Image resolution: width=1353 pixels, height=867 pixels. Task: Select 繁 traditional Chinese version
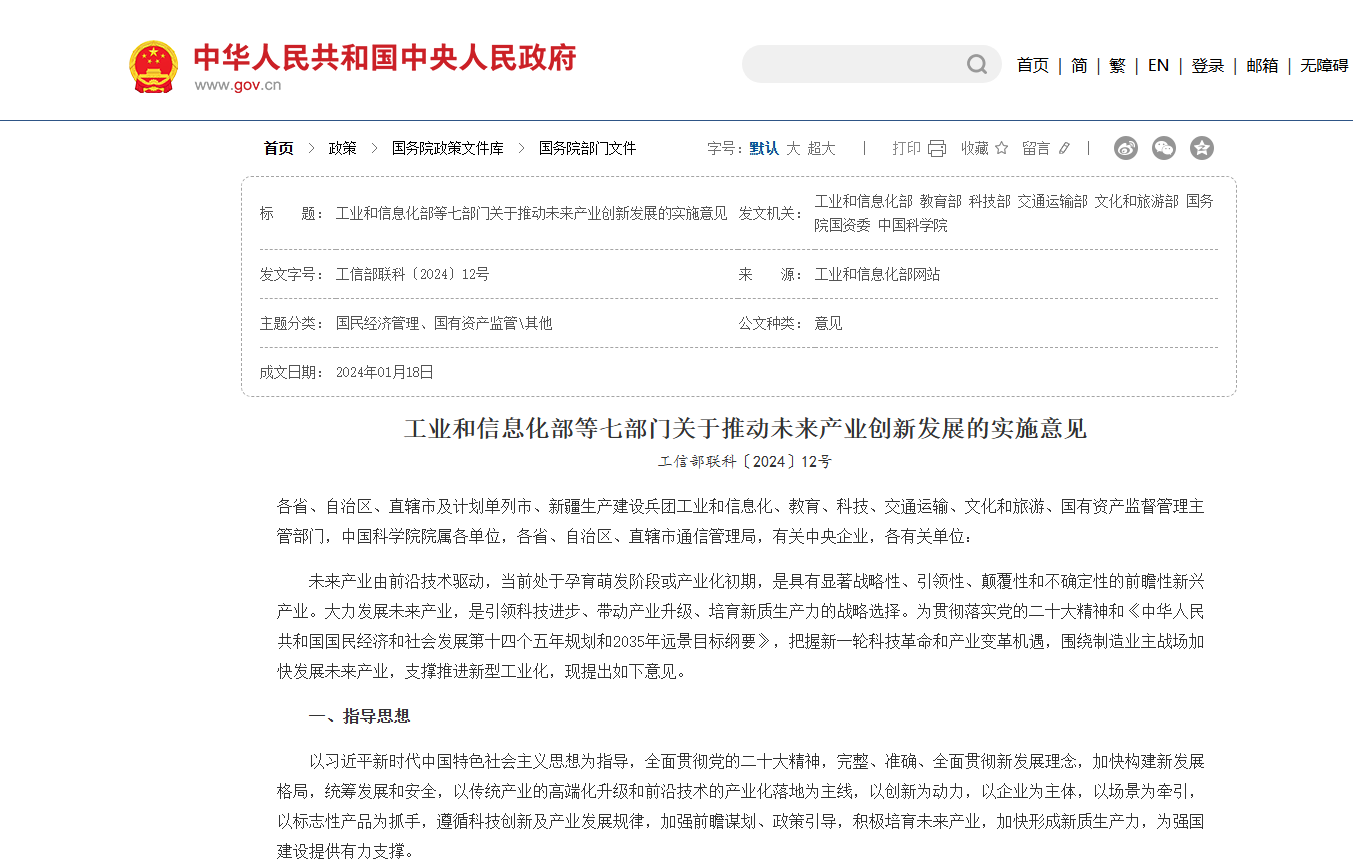click(1117, 65)
